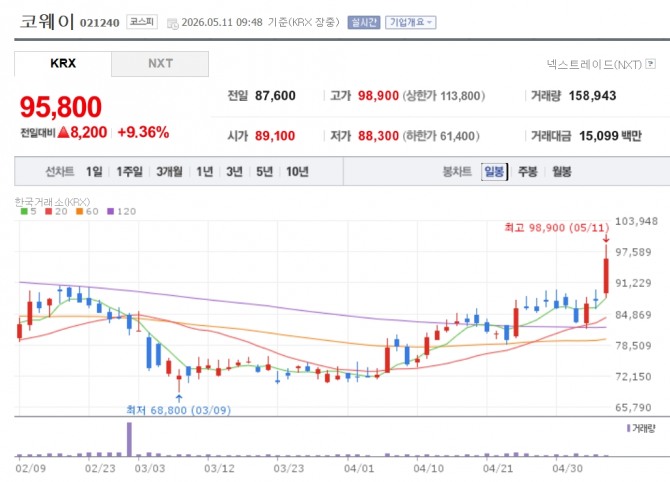670x482 pixels.
Task: Switch to the KRX tab
Action: pos(63,64)
